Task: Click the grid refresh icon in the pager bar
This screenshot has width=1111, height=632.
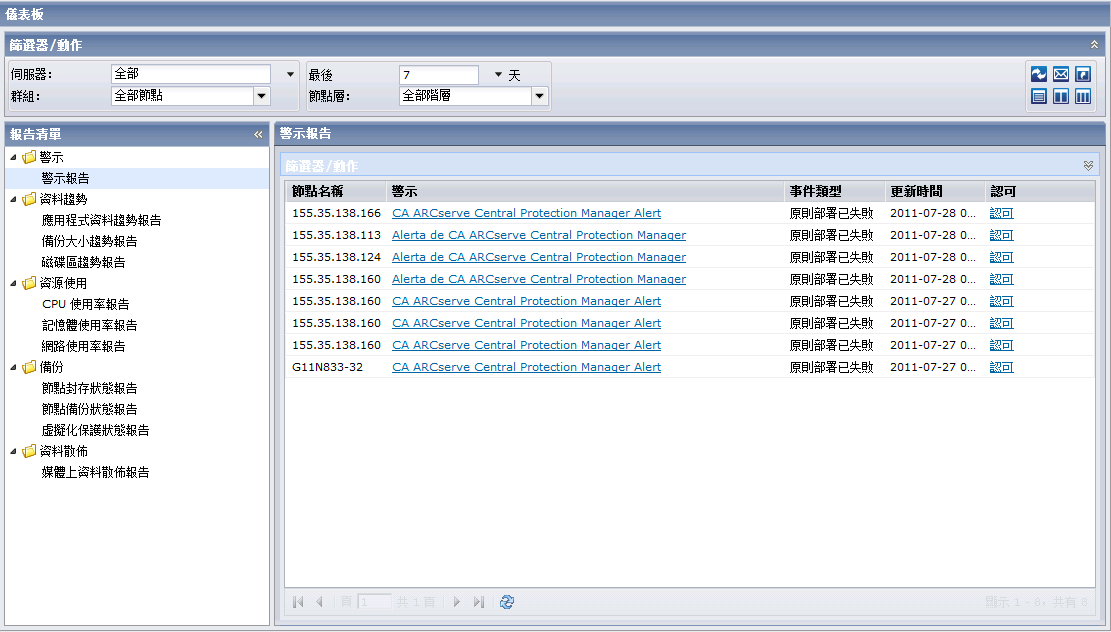Action: click(507, 602)
